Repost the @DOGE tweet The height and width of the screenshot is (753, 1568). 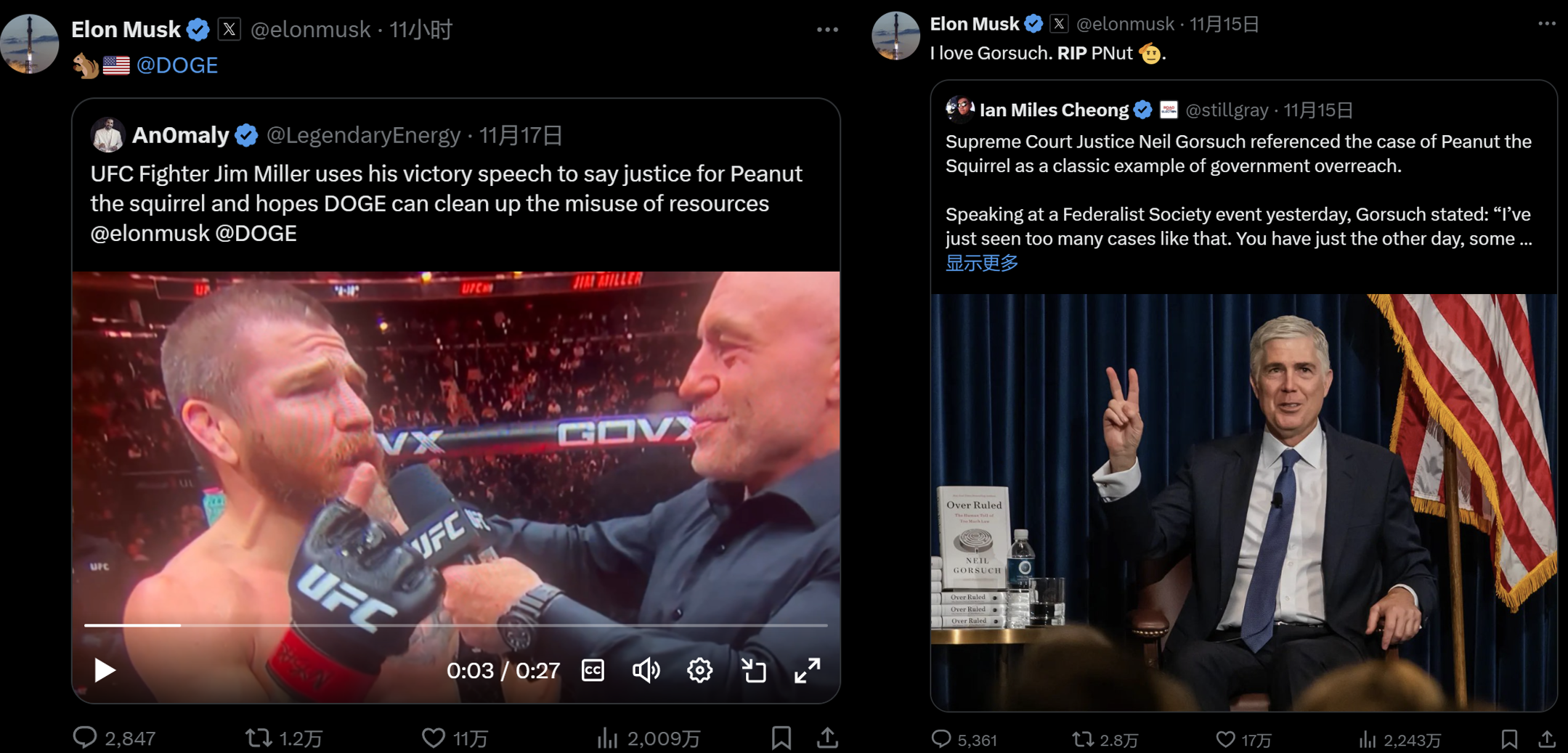tap(258, 738)
